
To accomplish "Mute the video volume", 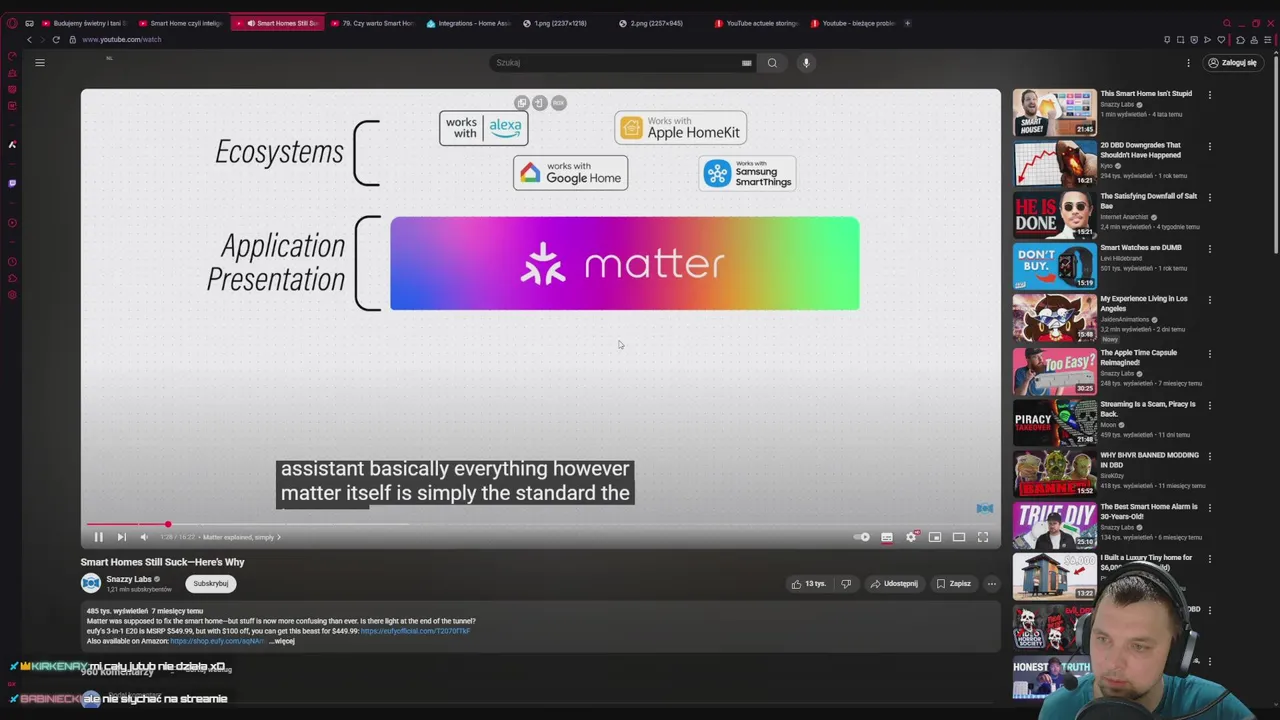I will (144, 537).
